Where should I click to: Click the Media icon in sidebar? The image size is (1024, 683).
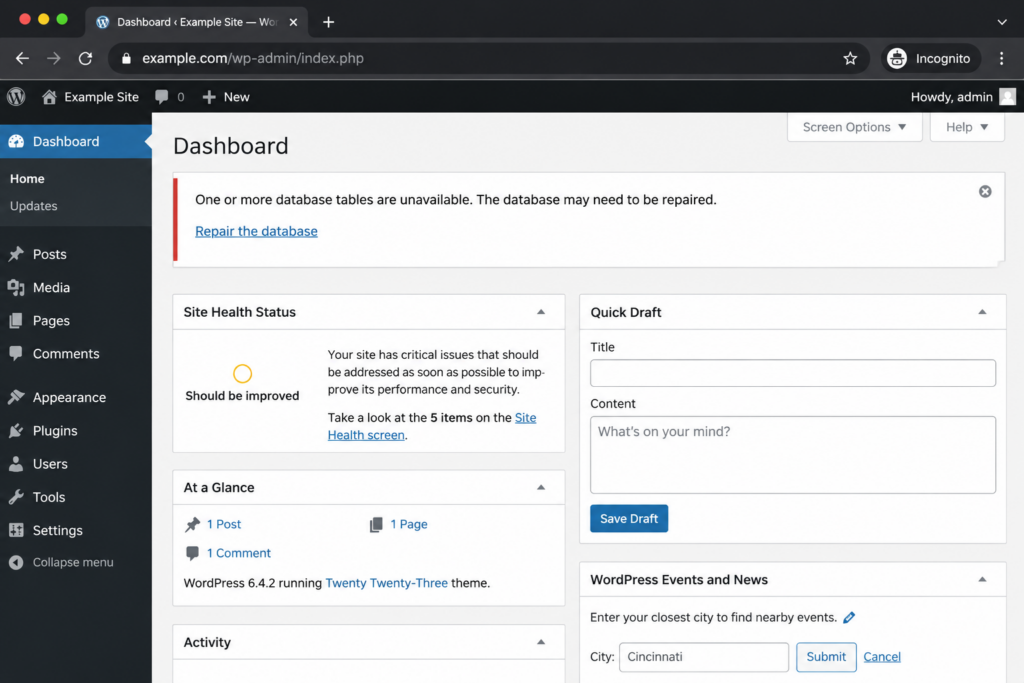[x=16, y=287]
